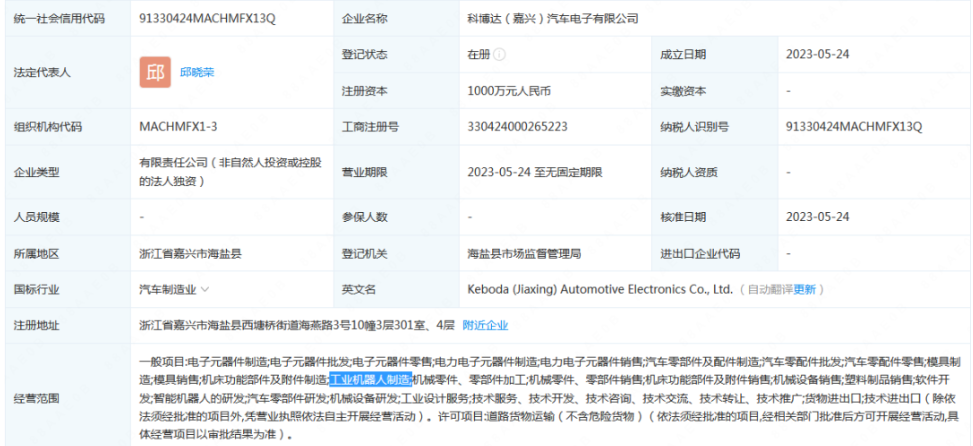Click the 注册地址 label

[37, 325]
